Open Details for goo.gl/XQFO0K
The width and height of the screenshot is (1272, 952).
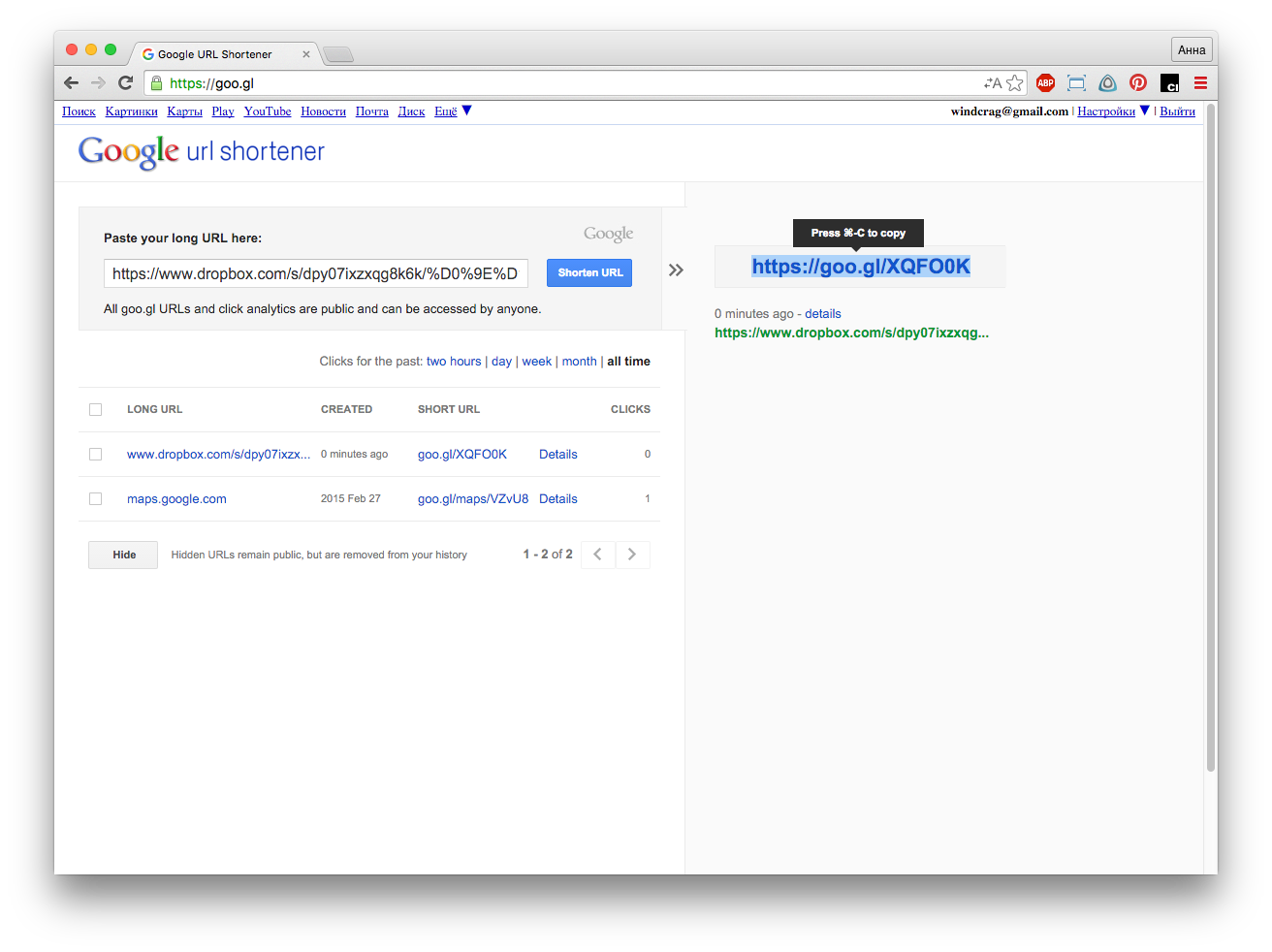click(x=557, y=454)
